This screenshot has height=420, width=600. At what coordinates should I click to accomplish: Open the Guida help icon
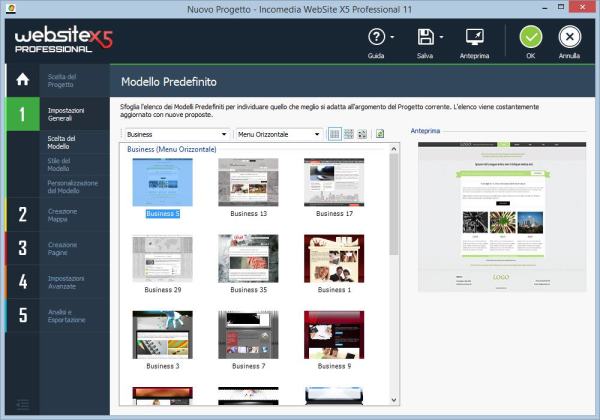pyautogui.click(x=376, y=38)
